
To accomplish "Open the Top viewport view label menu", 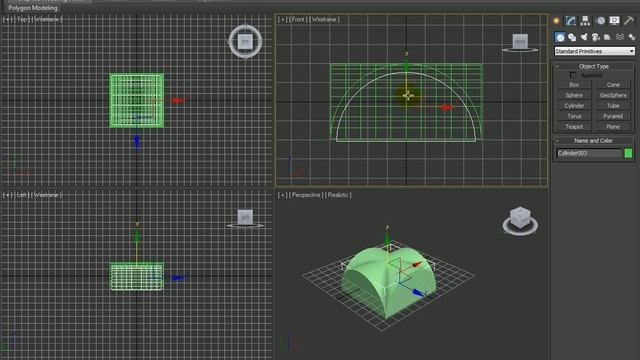I will (x=22, y=19).
